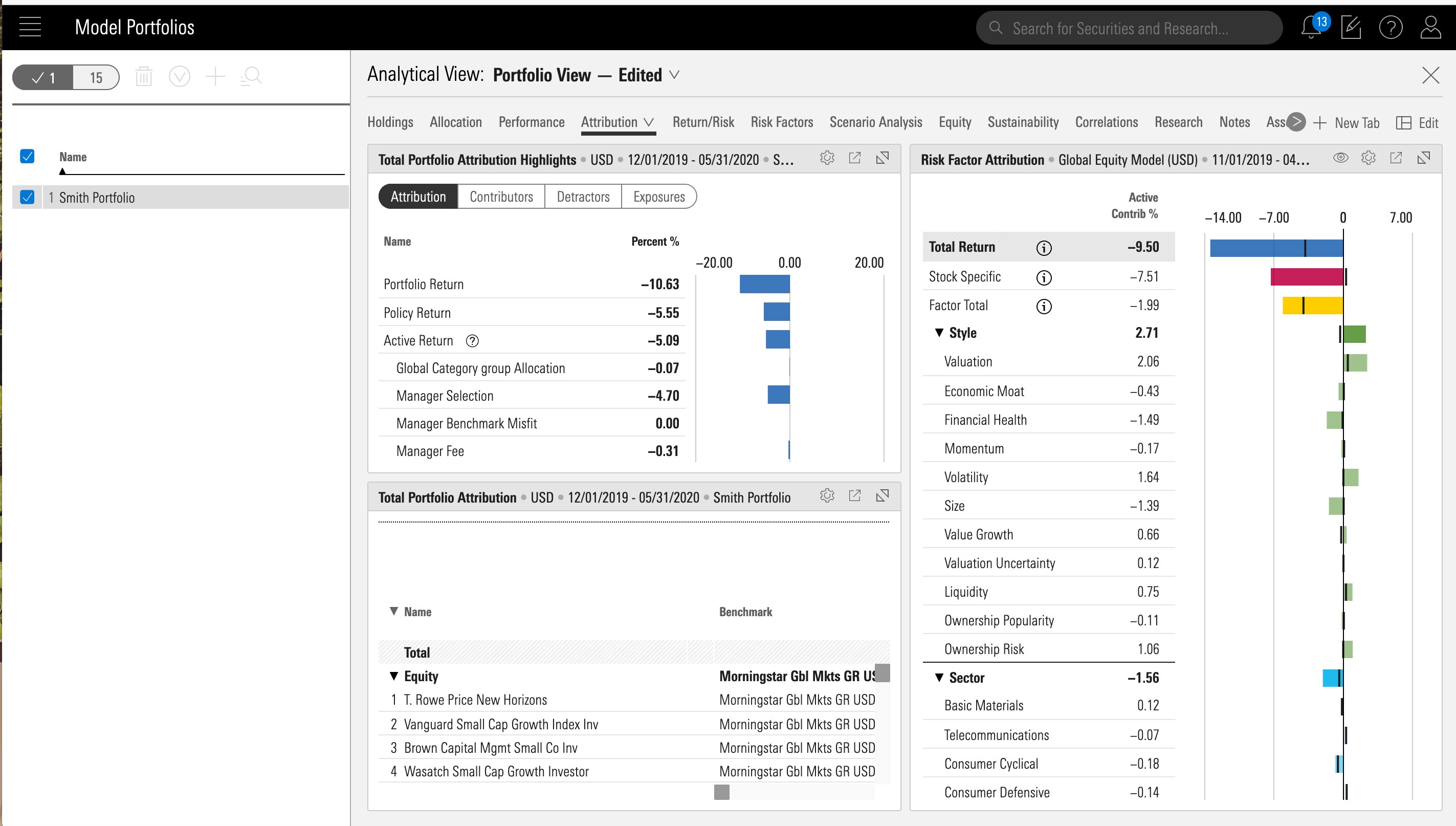Switch to the Return/Risk tab
The width and height of the screenshot is (1456, 826).
point(703,122)
